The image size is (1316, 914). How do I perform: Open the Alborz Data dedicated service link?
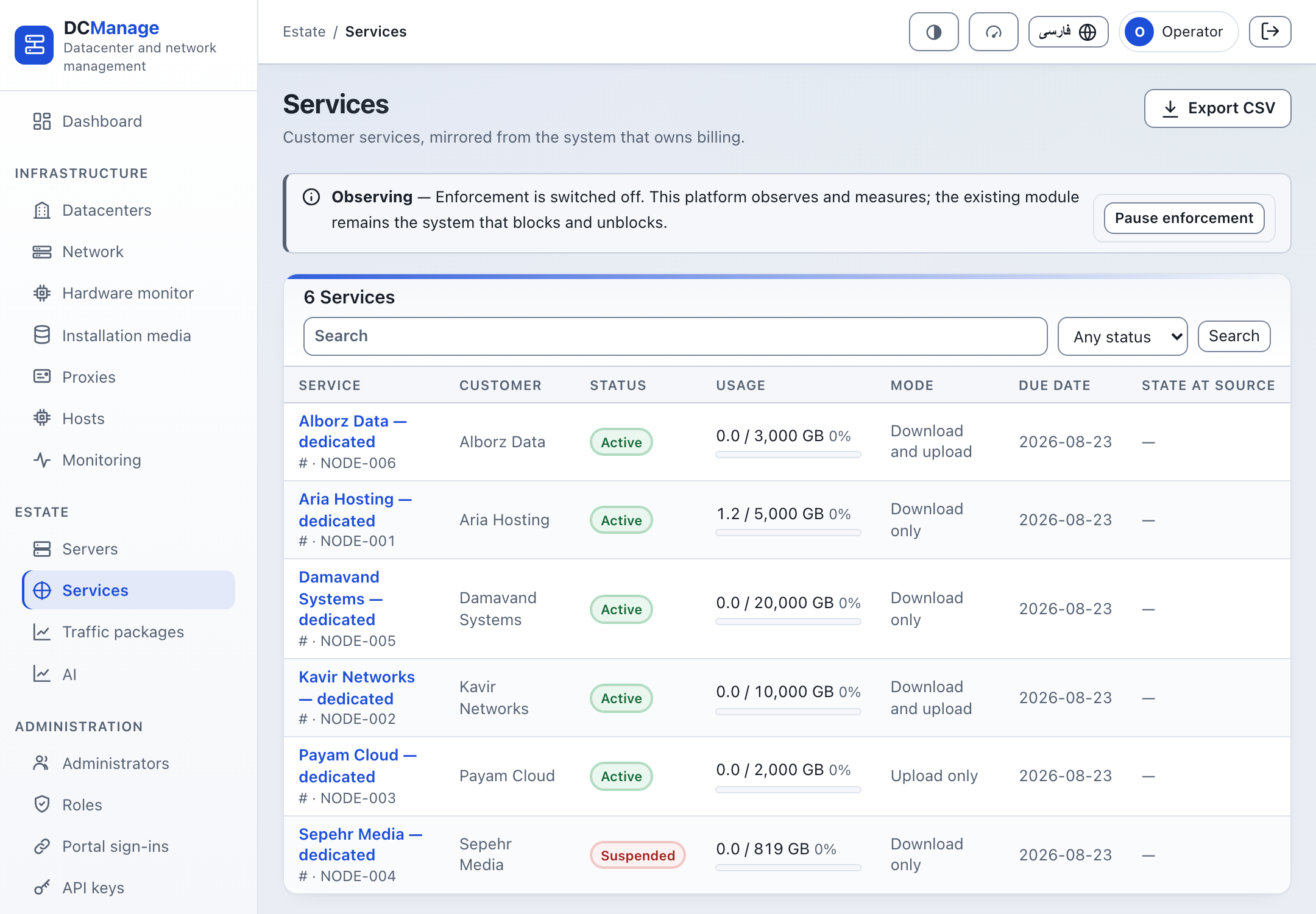point(353,431)
